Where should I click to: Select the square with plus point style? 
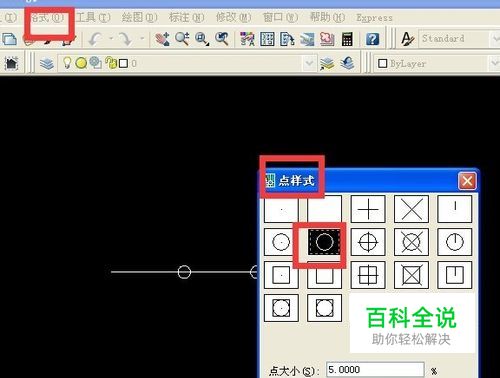point(368,275)
